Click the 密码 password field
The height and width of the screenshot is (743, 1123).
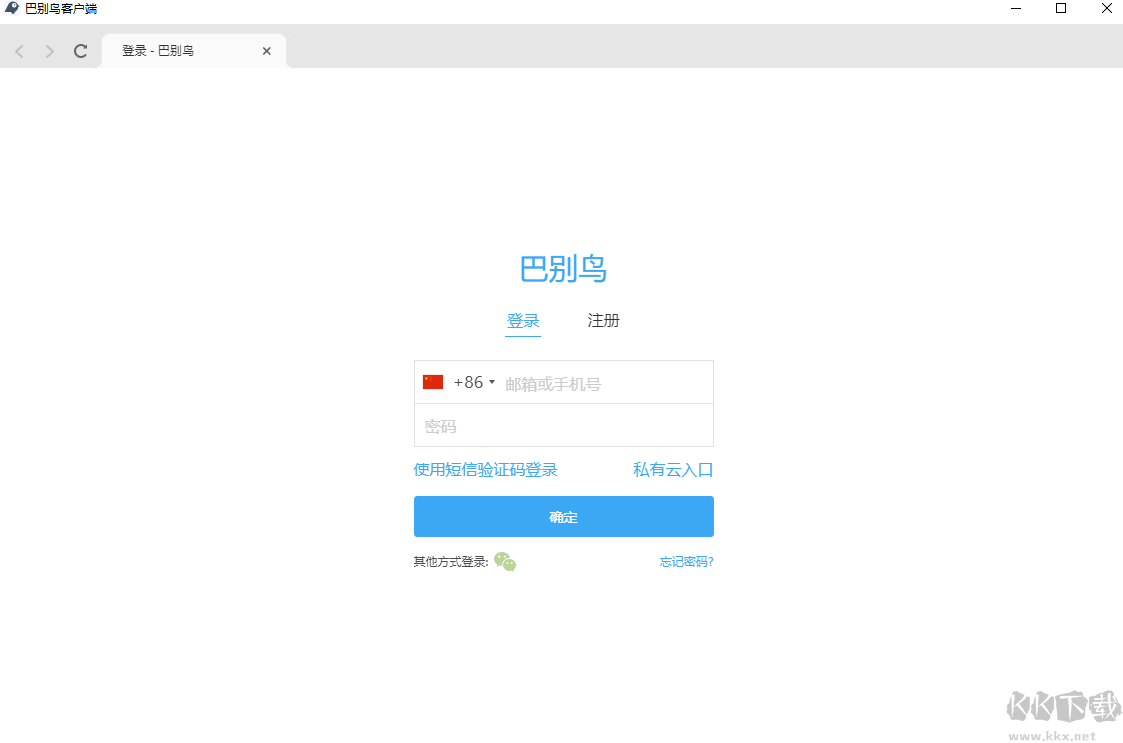563,425
